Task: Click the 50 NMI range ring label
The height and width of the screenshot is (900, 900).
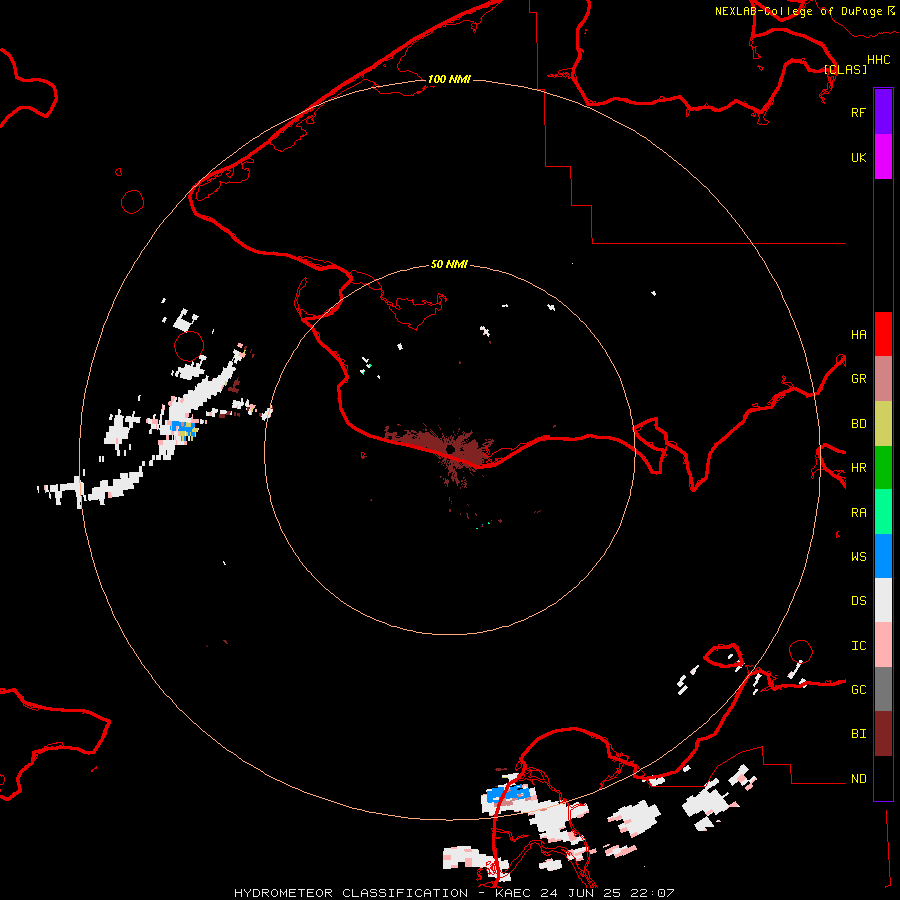Action: [449, 264]
